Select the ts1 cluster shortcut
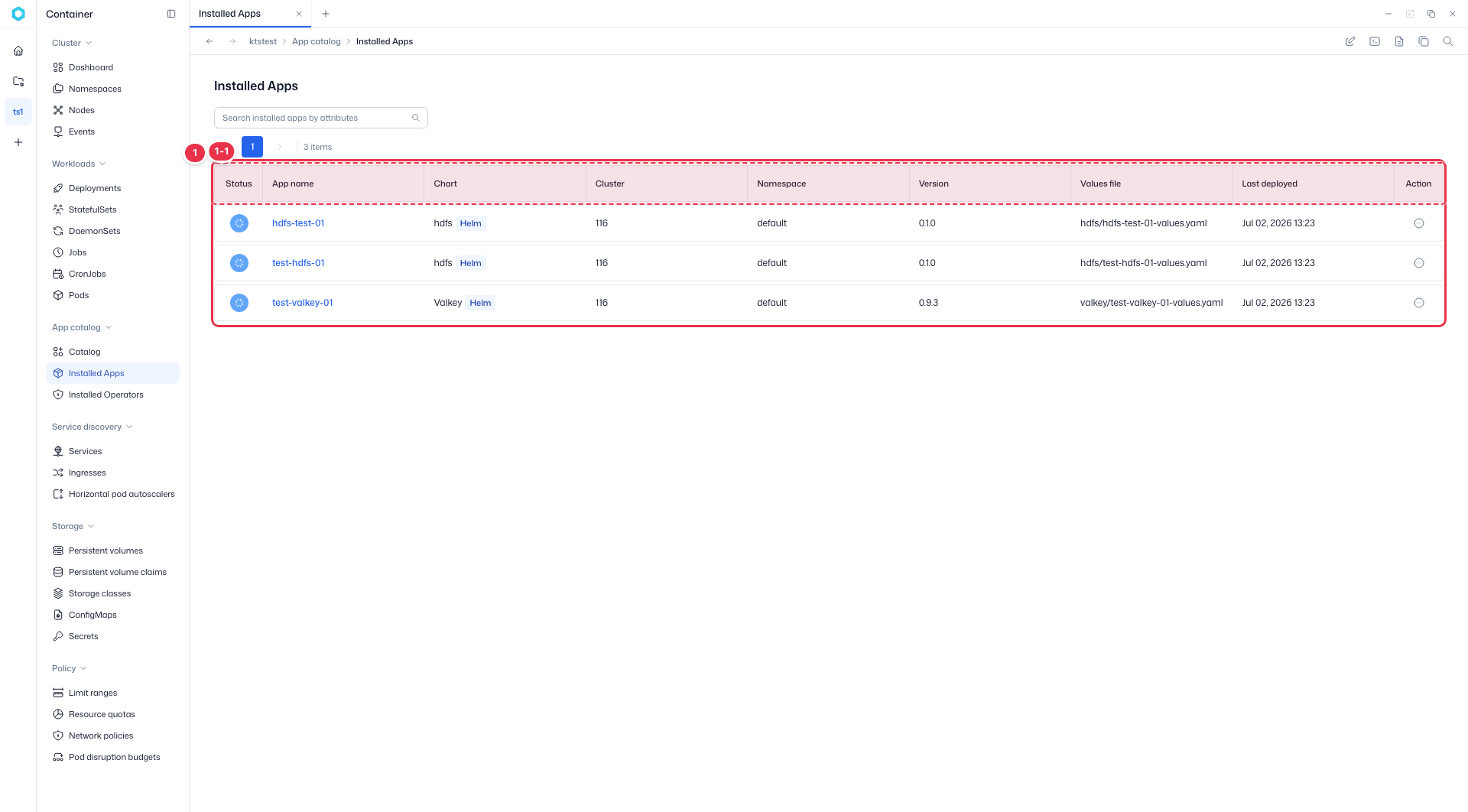This screenshot has height=812, width=1468. [18, 112]
